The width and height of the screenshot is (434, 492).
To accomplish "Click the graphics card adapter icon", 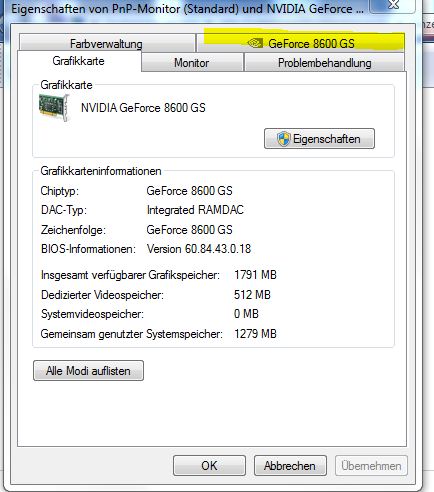I will pos(54,107).
